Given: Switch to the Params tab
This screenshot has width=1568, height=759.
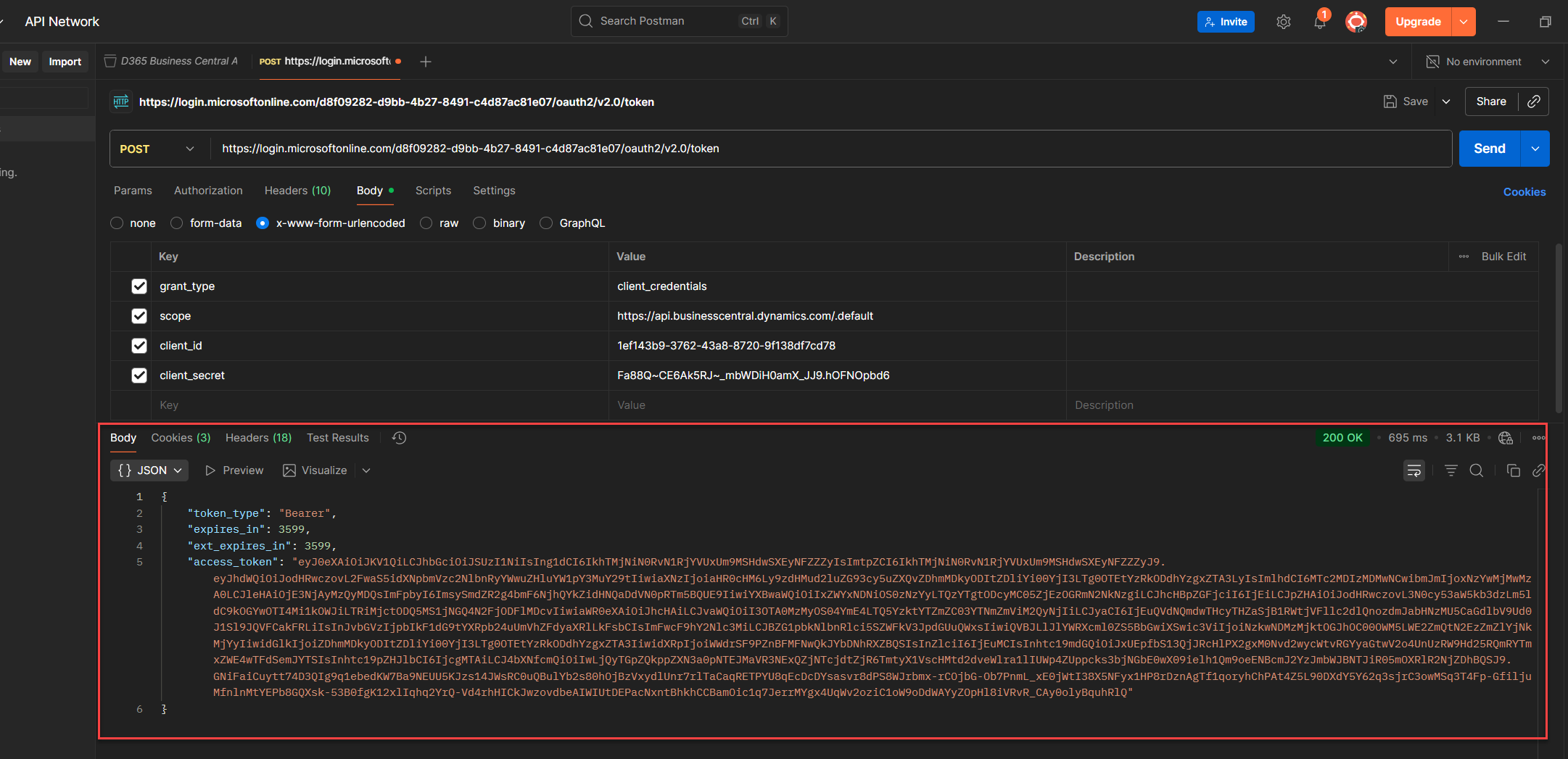Looking at the screenshot, I should coord(133,191).
